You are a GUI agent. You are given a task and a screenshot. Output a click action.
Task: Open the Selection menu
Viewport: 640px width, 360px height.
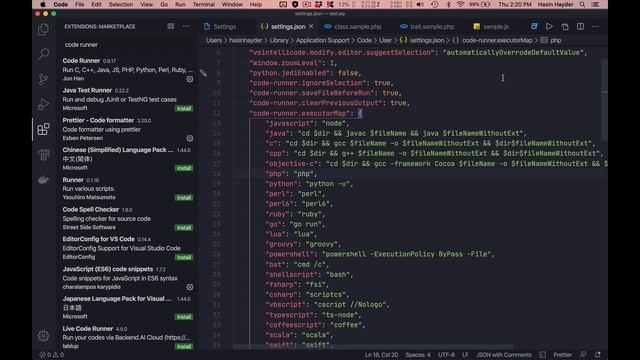click(120, 4)
